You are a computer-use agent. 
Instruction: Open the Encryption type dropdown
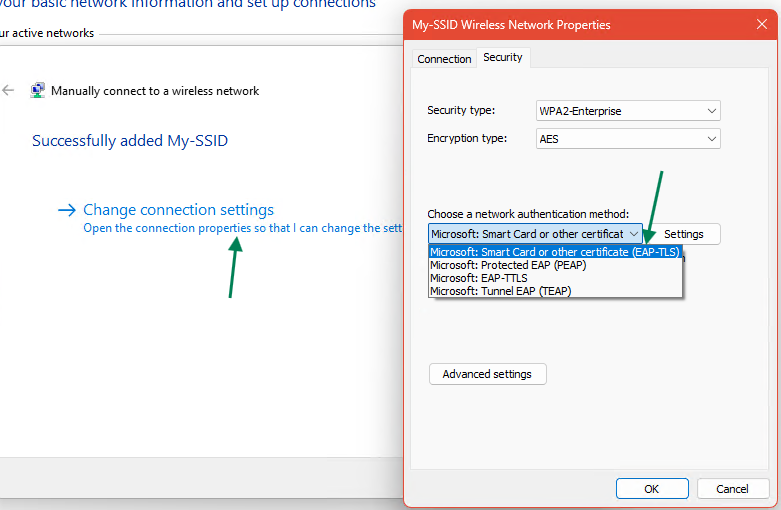pyautogui.click(x=628, y=139)
